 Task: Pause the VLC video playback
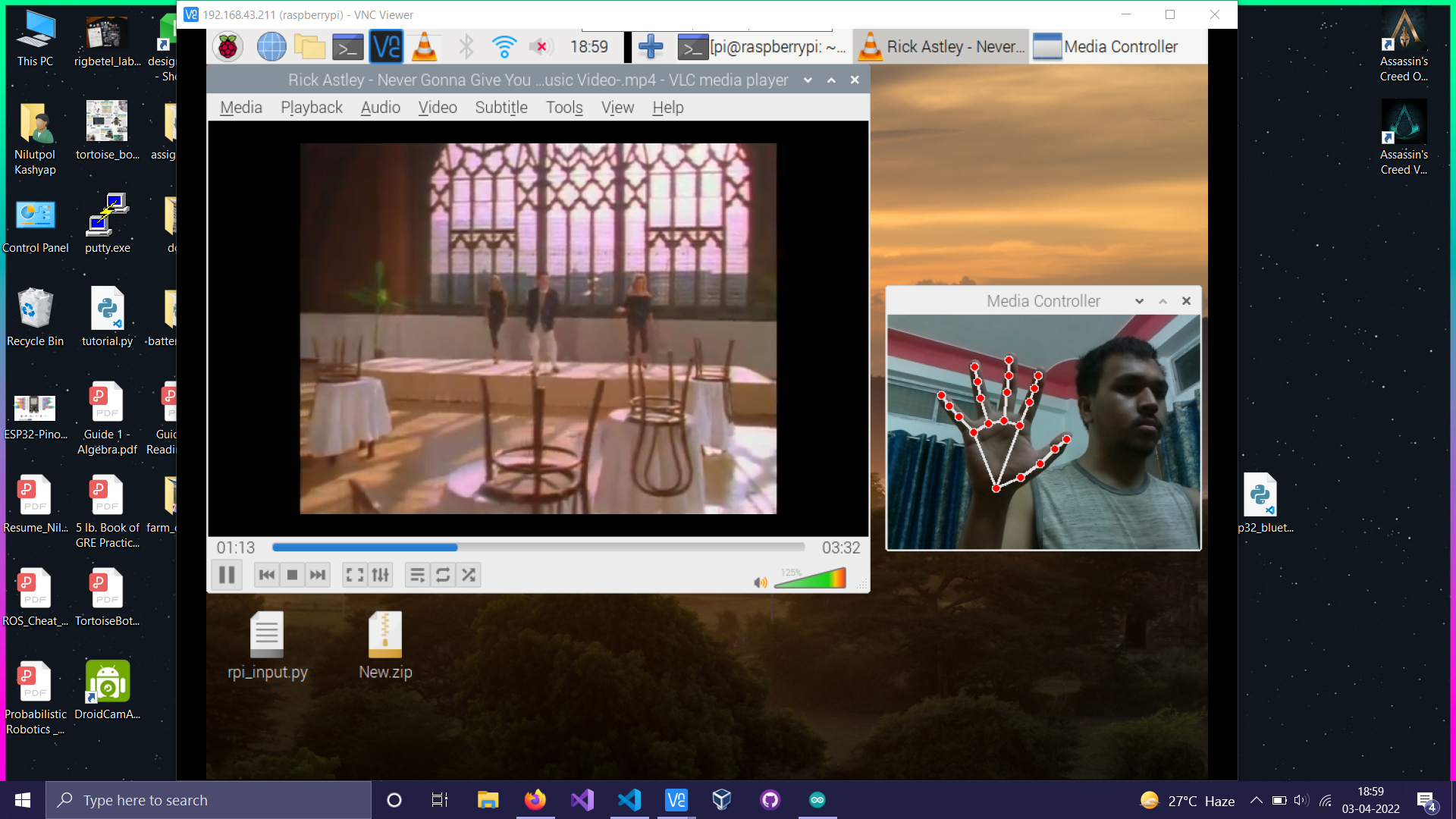coord(226,575)
